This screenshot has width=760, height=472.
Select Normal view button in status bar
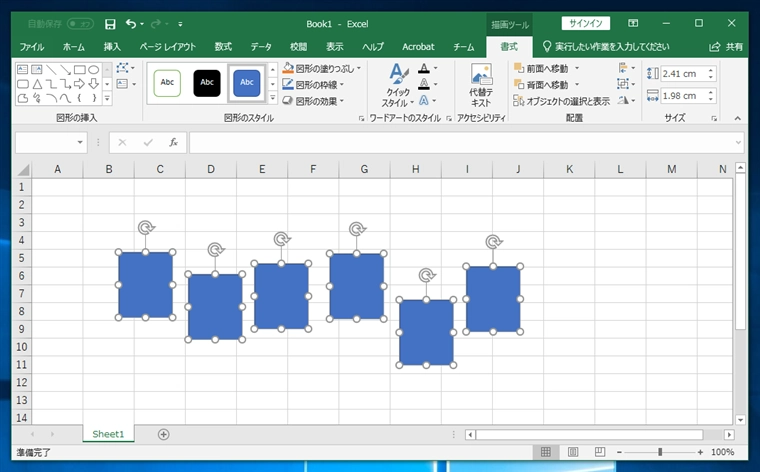(x=544, y=453)
